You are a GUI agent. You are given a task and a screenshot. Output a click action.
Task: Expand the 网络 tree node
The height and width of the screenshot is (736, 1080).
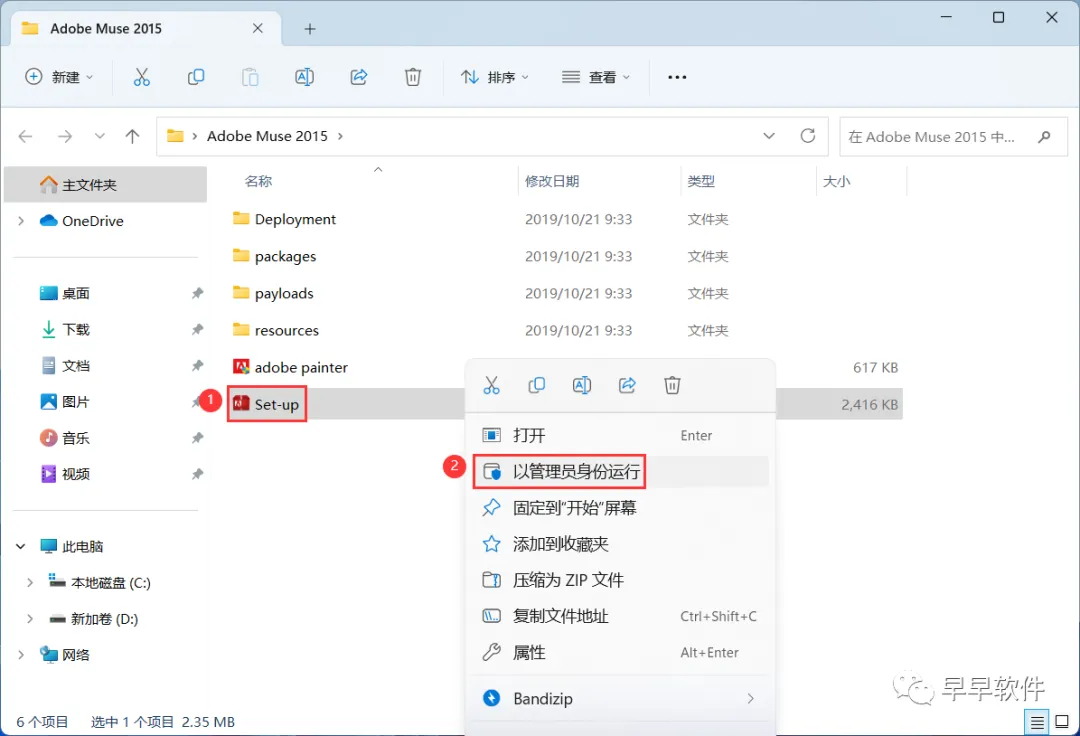(x=21, y=655)
